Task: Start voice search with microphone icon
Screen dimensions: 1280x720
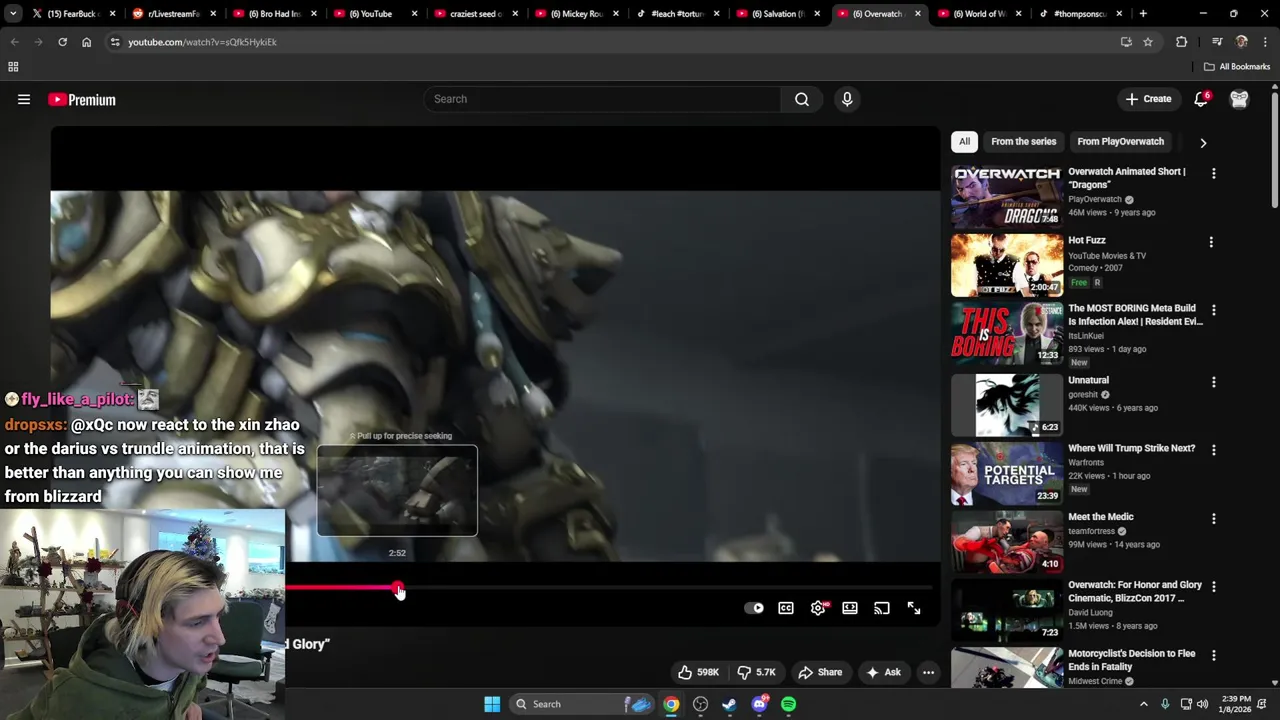Action: click(x=847, y=99)
